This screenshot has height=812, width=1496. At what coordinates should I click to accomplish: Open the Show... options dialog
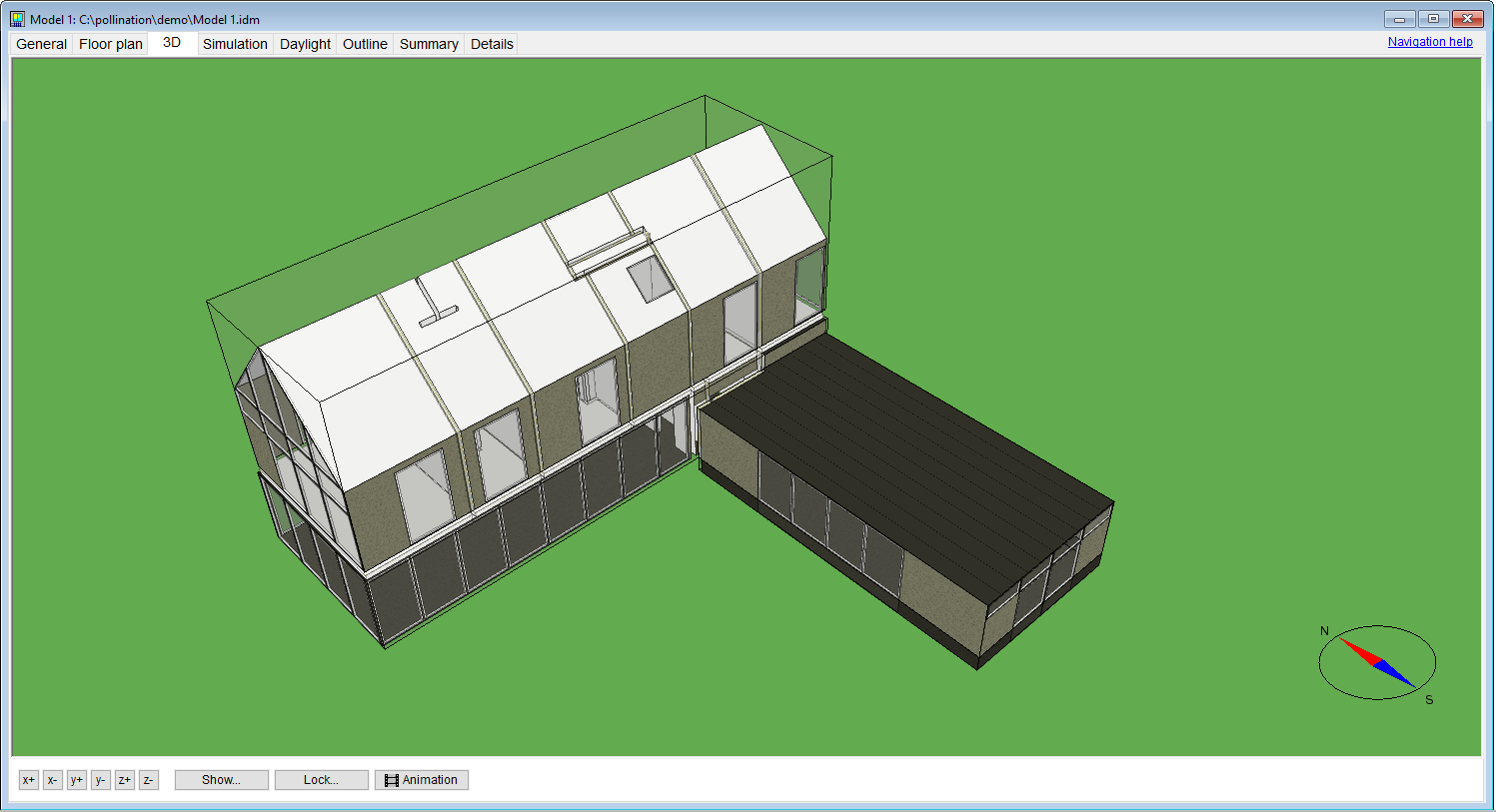coord(221,780)
